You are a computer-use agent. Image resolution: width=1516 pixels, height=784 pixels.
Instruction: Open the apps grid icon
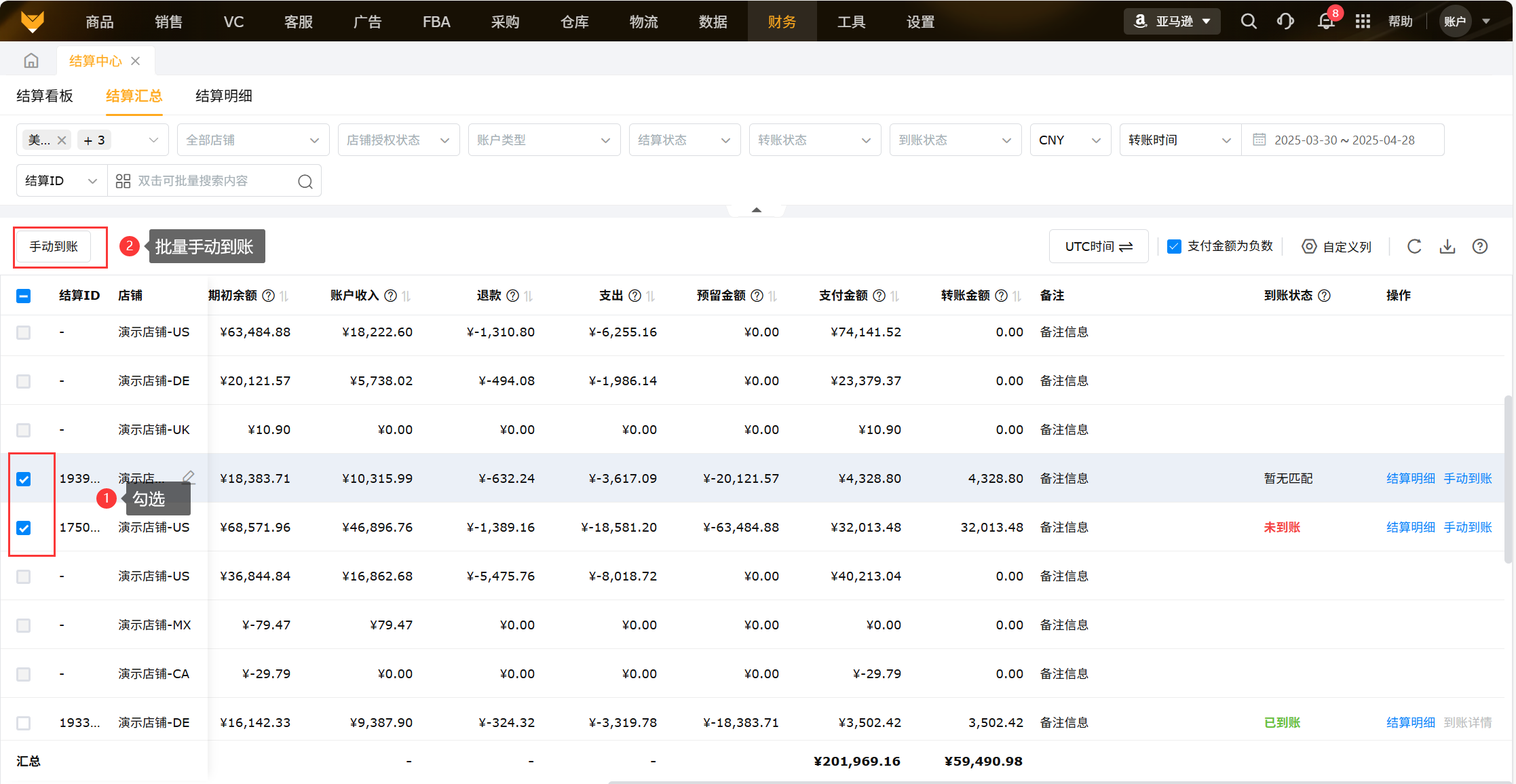coord(1363,22)
